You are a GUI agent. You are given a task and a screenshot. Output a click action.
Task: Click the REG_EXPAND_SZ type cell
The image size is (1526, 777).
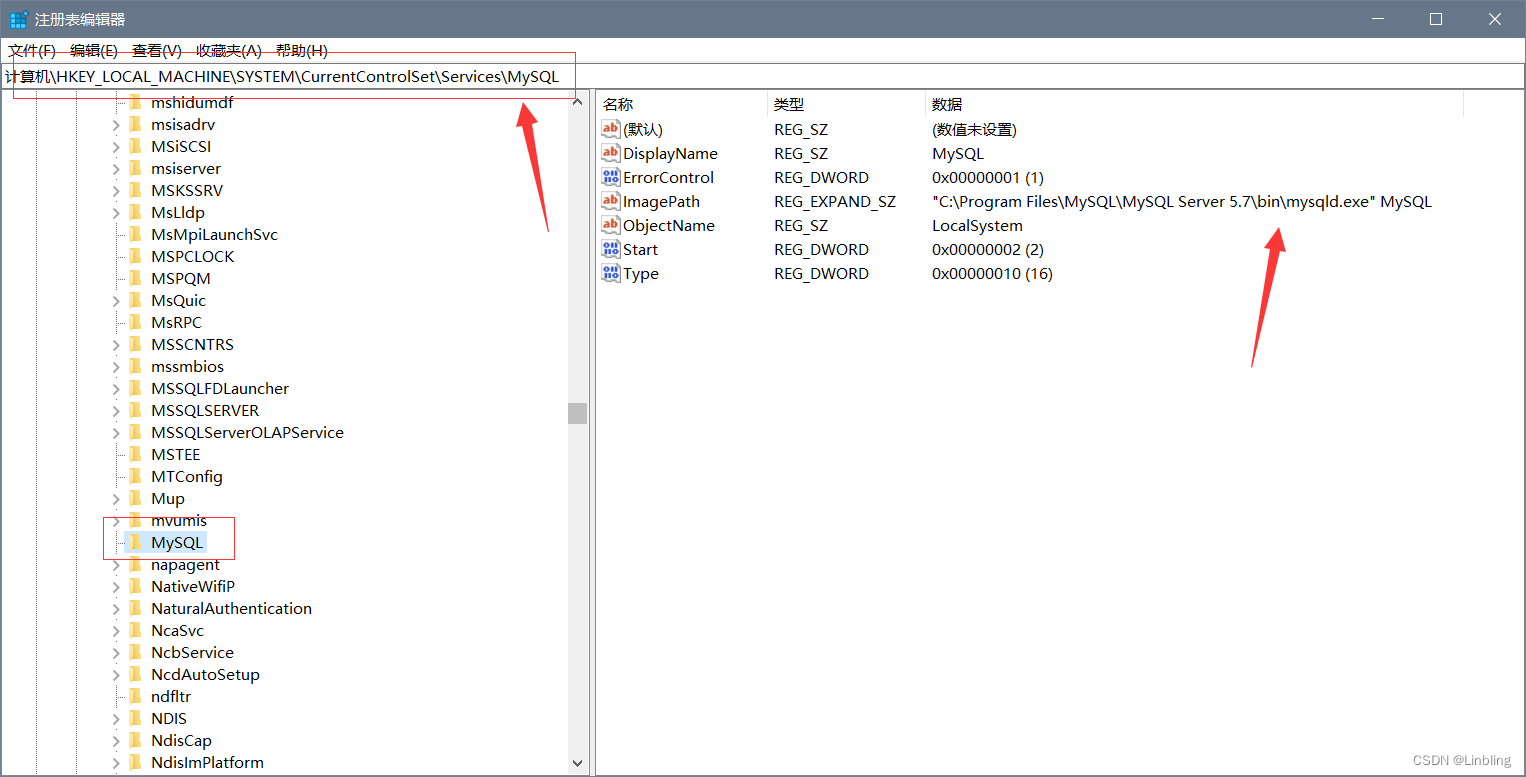click(835, 201)
